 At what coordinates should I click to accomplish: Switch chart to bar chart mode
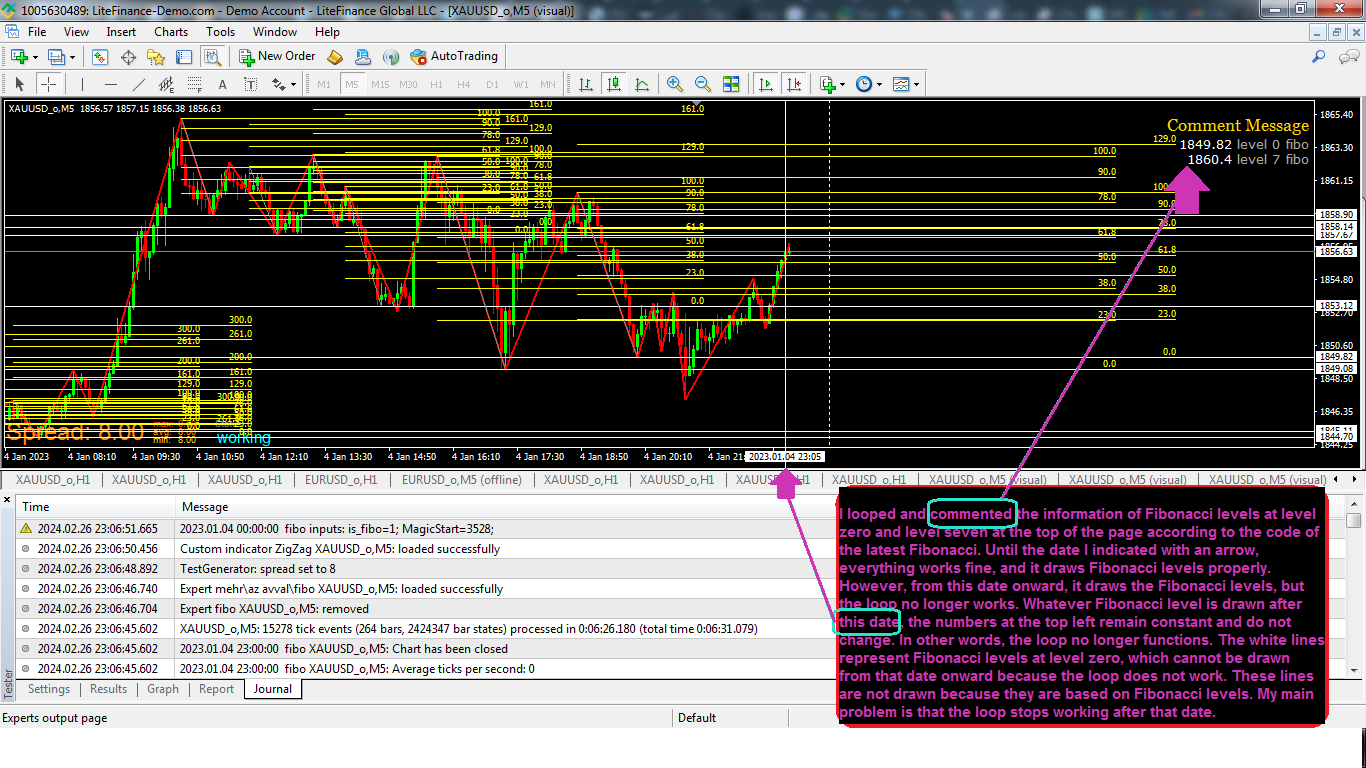click(586, 84)
